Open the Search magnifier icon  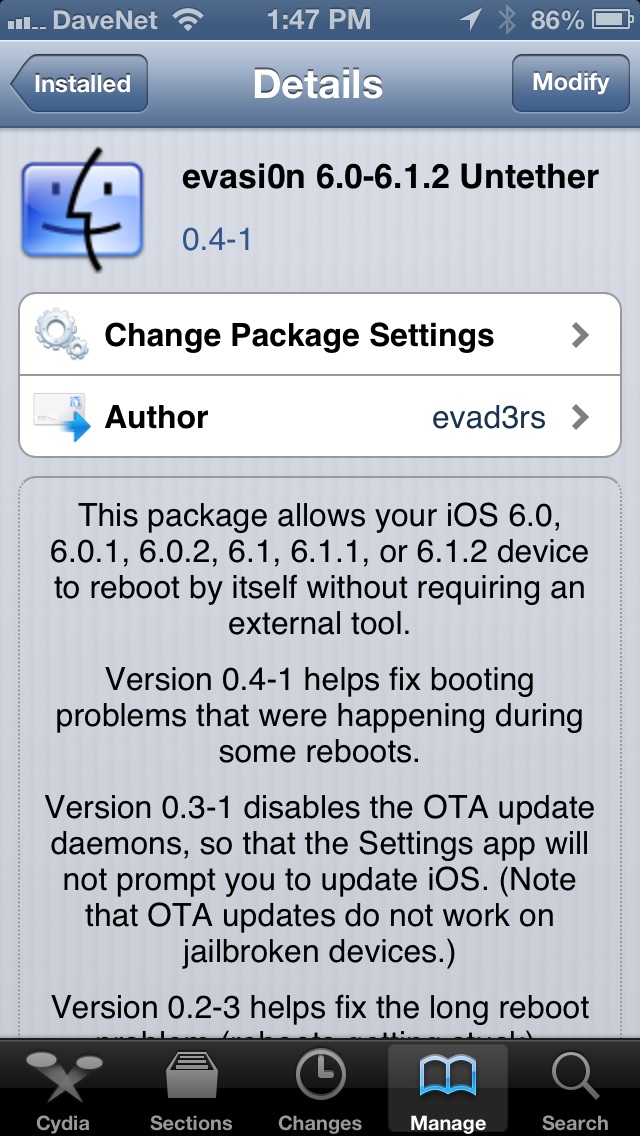pyautogui.click(x=575, y=1076)
